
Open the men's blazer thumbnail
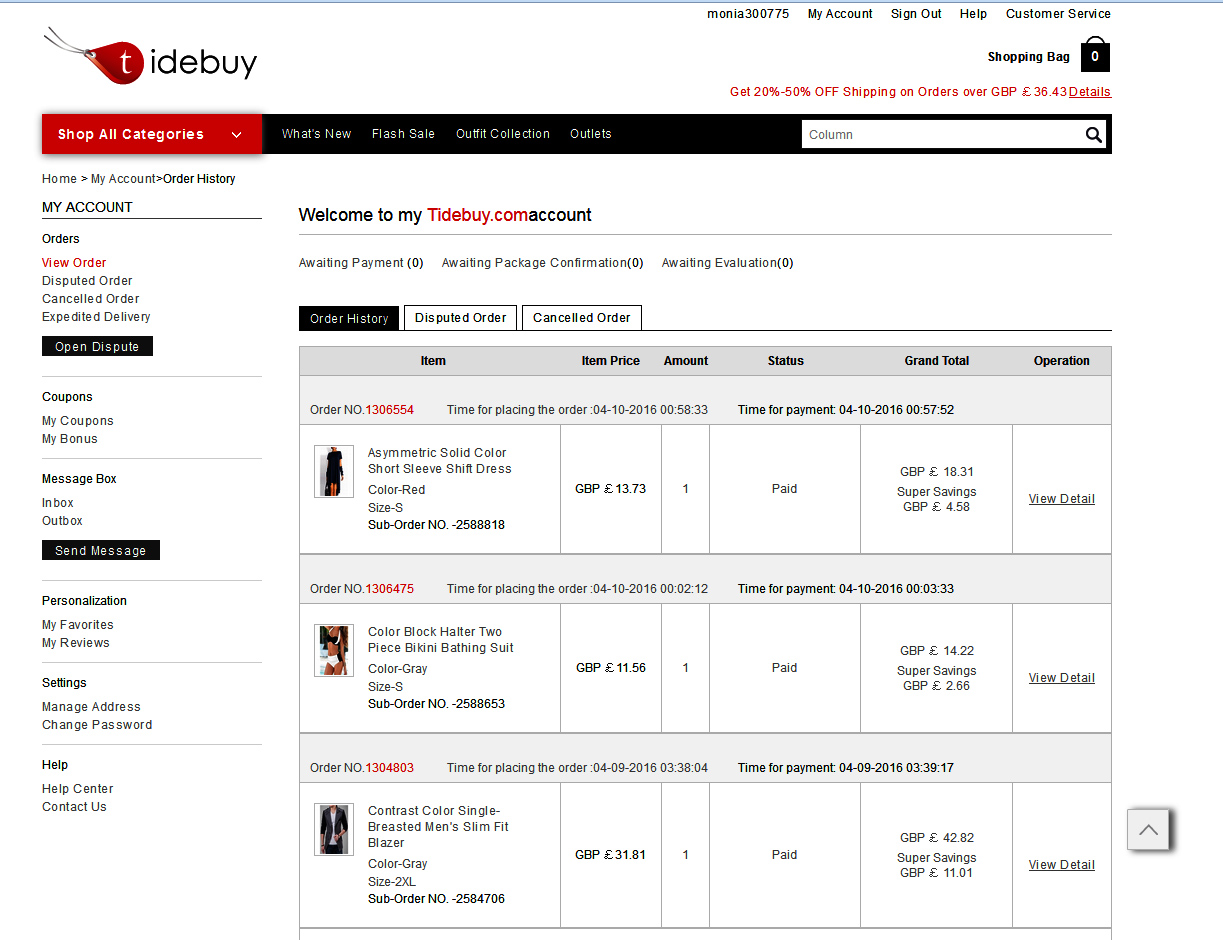click(334, 829)
